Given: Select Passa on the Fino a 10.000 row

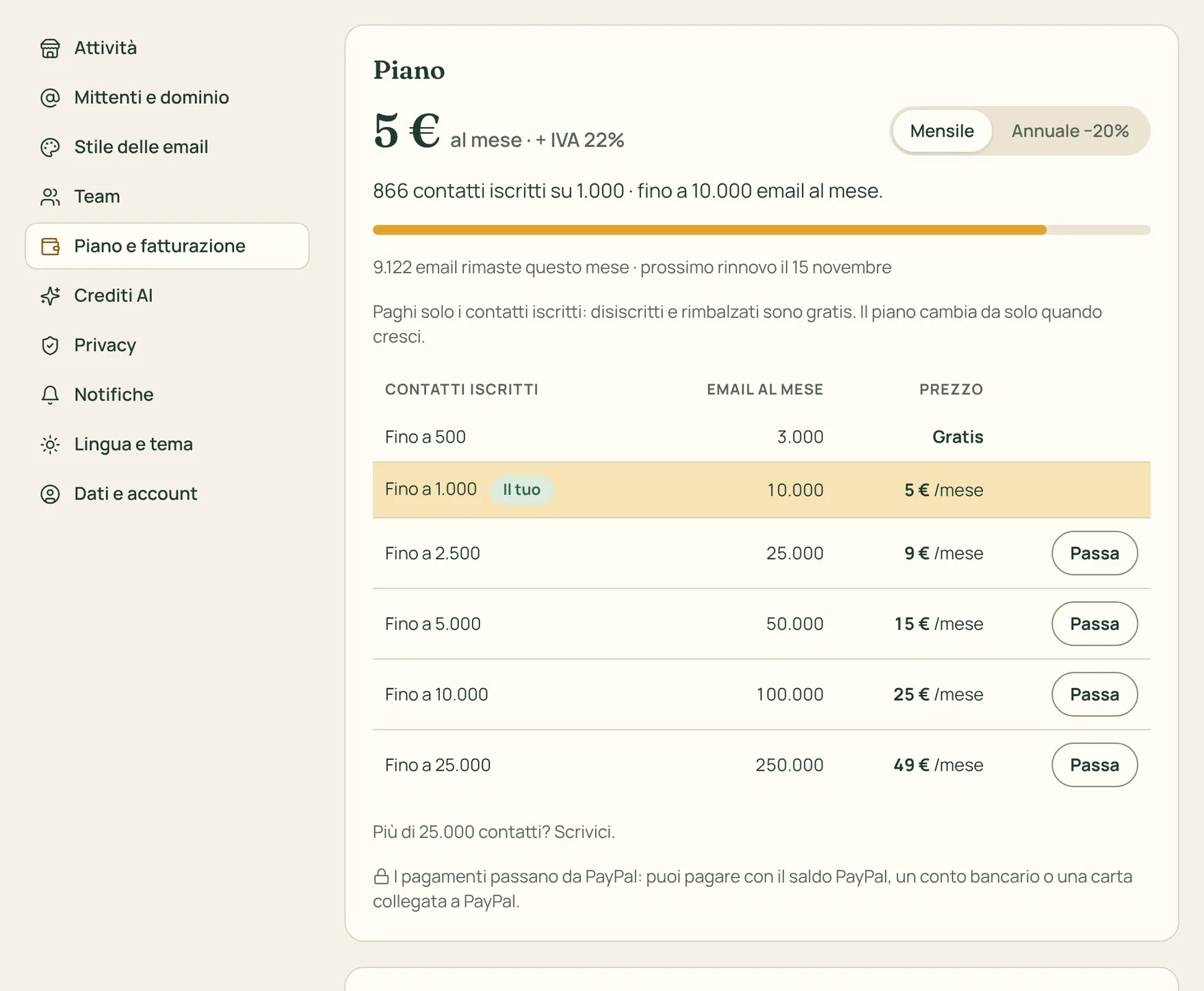Looking at the screenshot, I should (1095, 694).
